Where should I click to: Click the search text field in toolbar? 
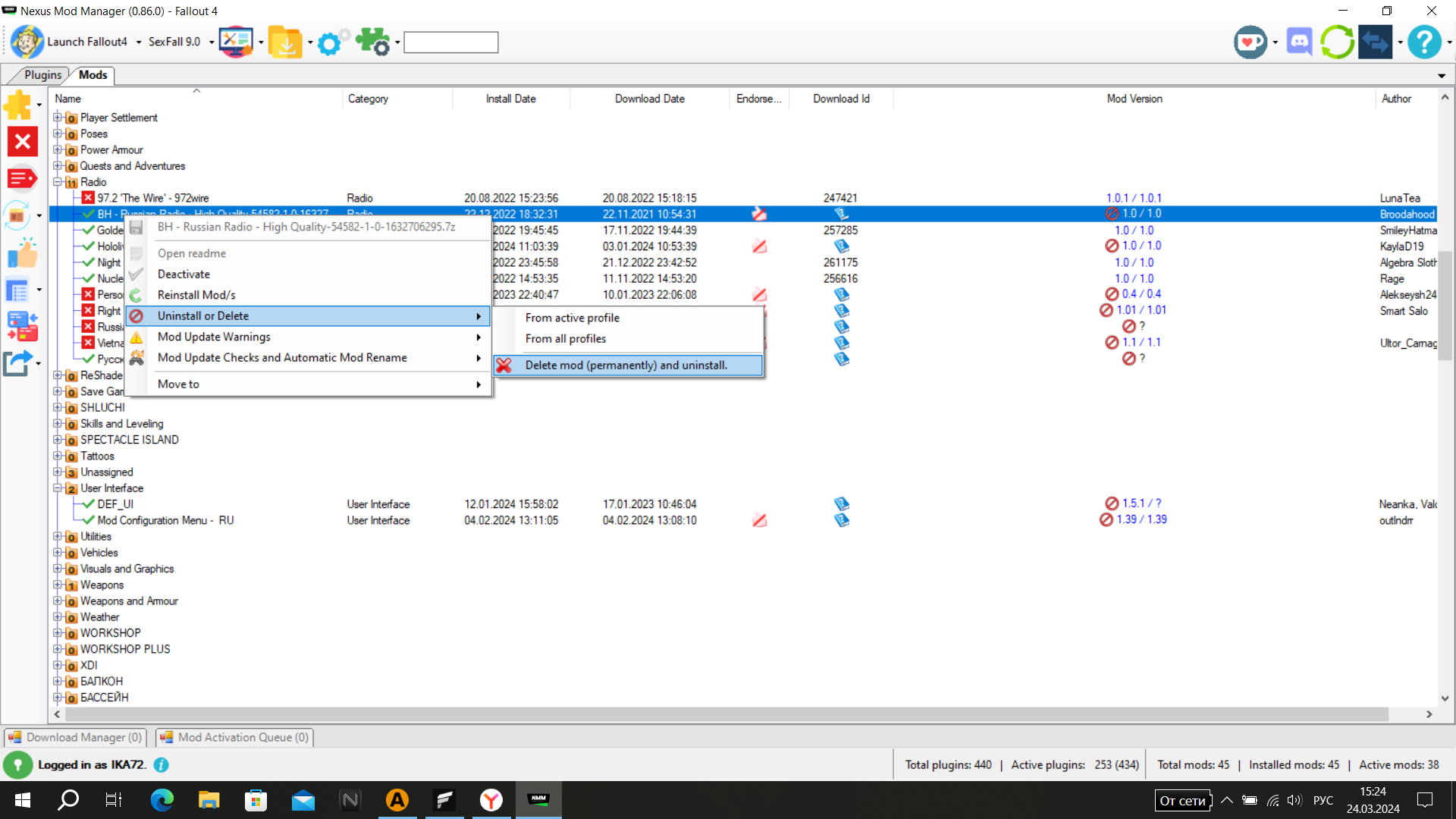450,42
